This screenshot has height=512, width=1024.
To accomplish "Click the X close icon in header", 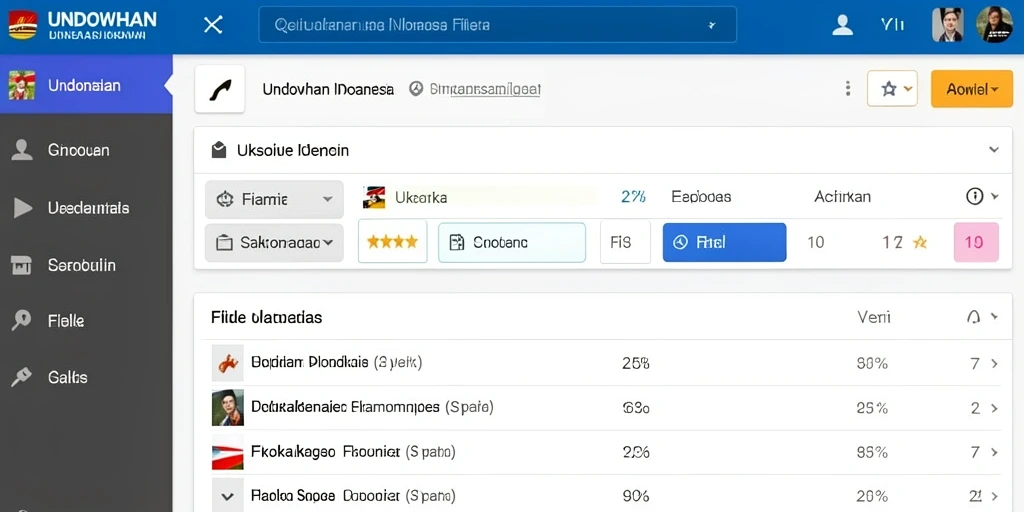I will pos(213,25).
